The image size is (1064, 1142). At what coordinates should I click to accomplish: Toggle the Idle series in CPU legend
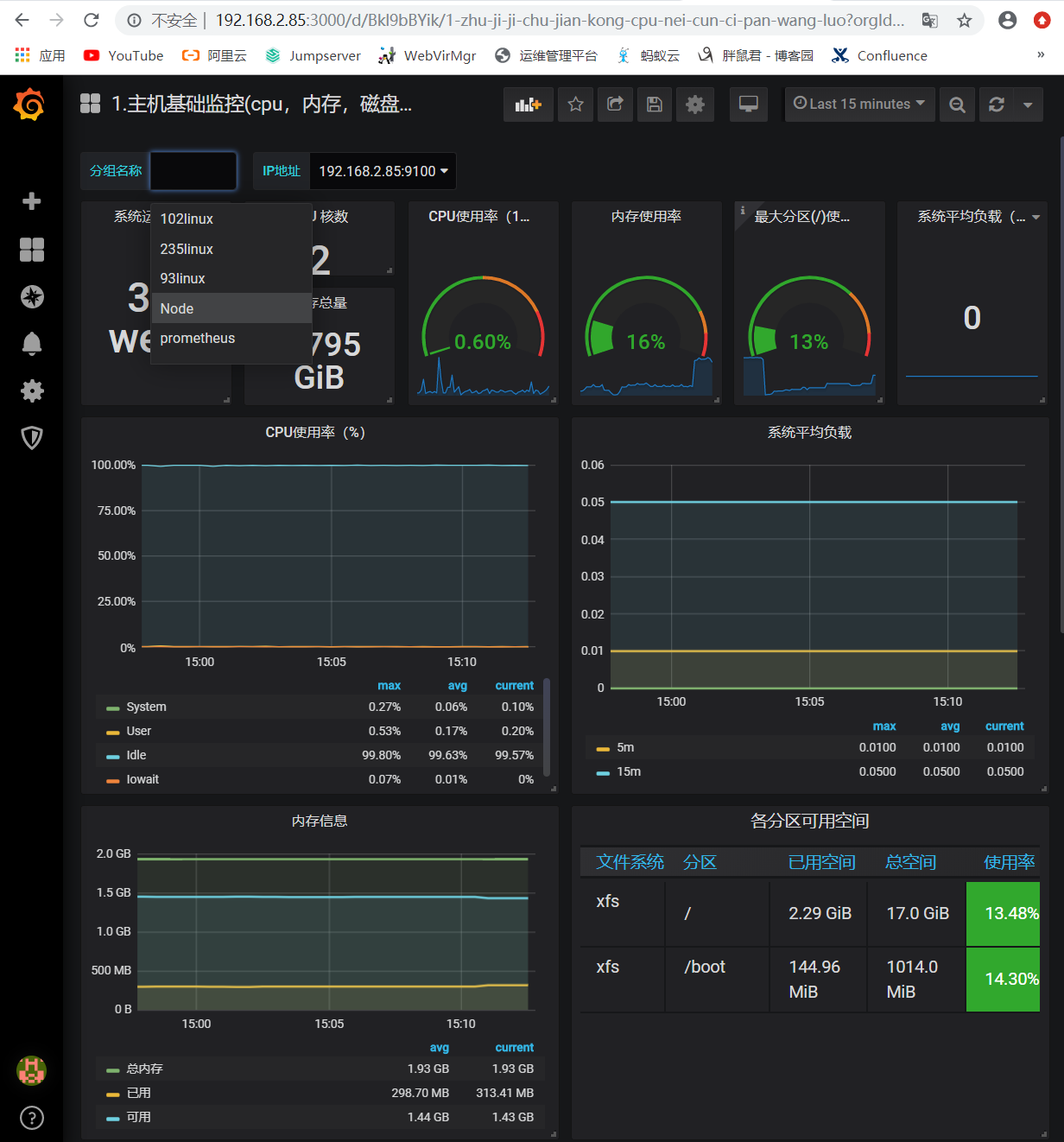136,755
